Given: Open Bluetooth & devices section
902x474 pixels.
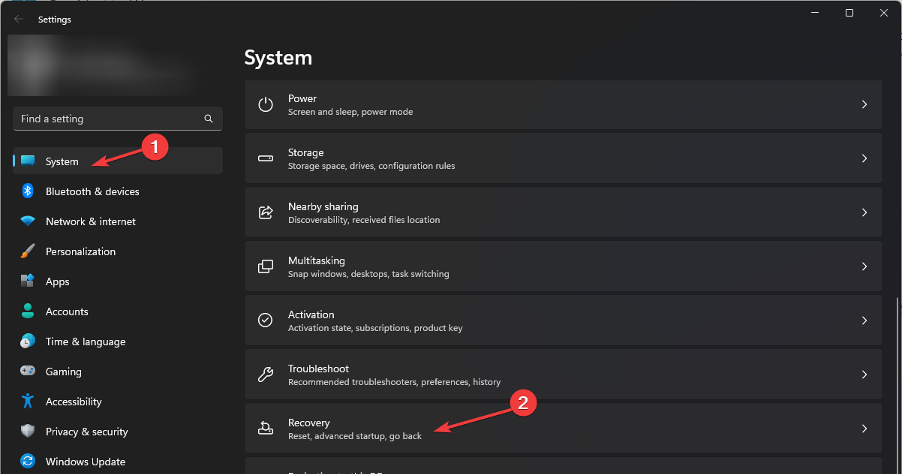Looking at the screenshot, I should point(118,191).
